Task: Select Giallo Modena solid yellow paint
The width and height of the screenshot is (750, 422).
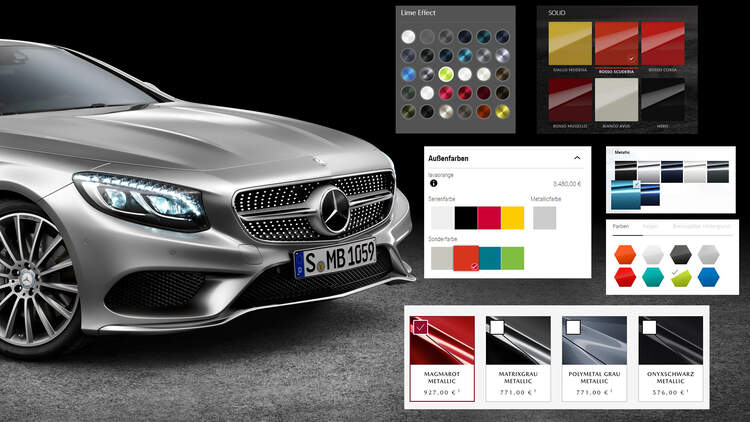Action: coord(570,44)
